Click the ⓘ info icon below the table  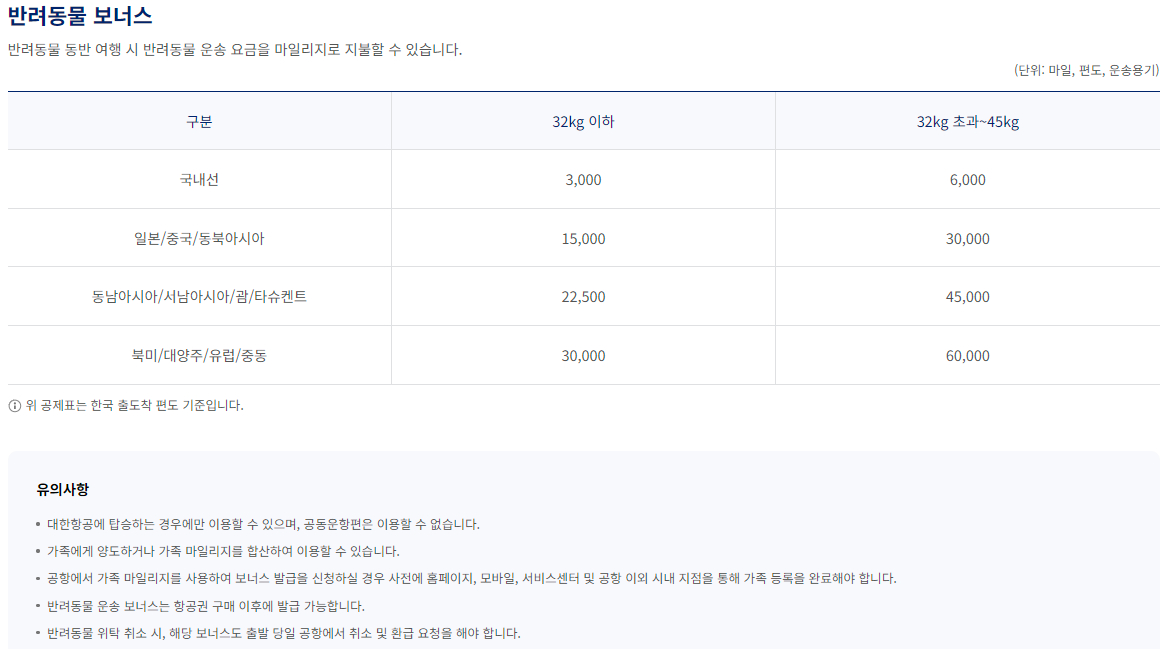tap(14, 404)
